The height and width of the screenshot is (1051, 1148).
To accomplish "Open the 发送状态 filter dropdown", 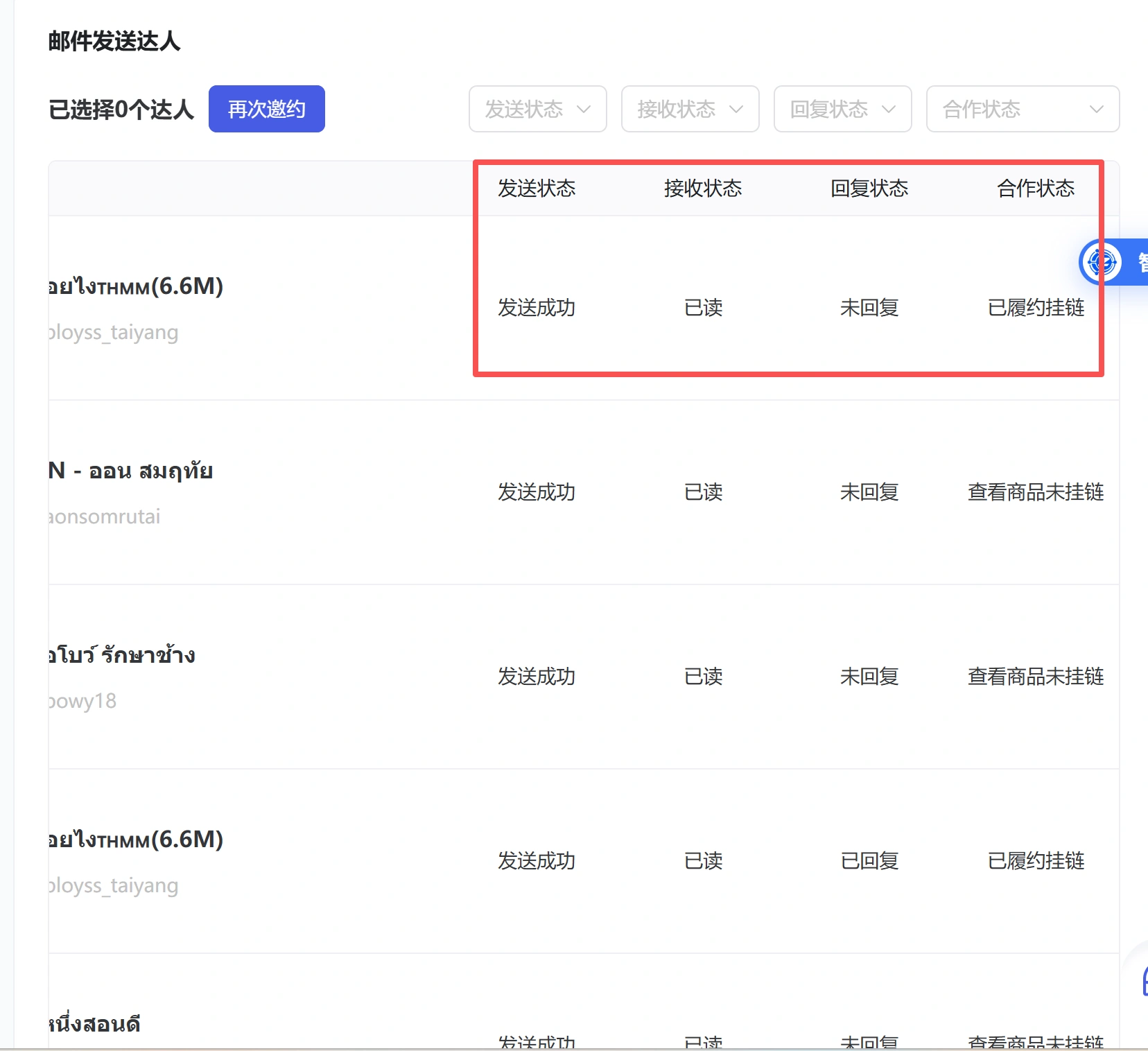I will coord(537,109).
